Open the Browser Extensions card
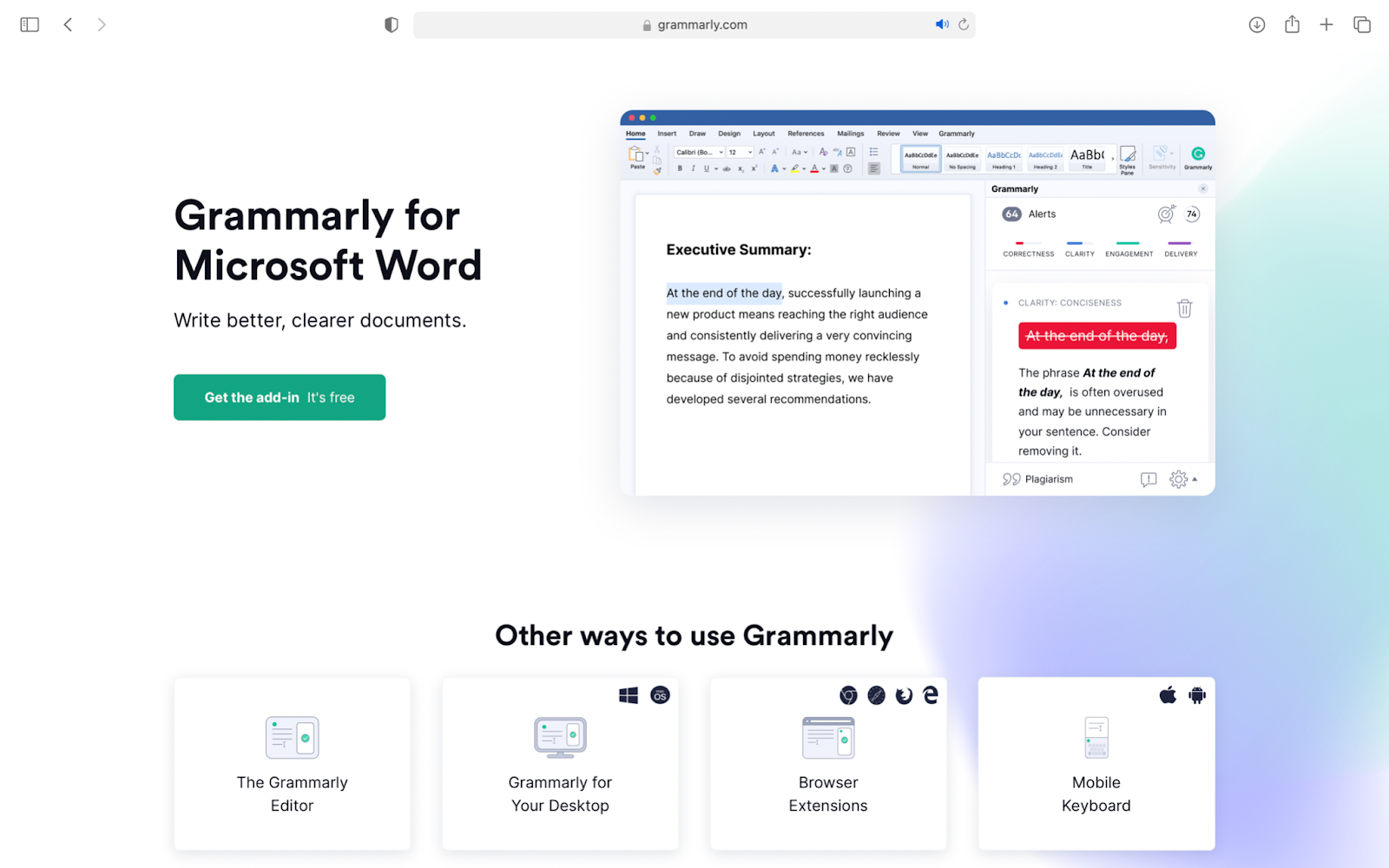Screen dimensions: 1389x868 click(x=828, y=764)
